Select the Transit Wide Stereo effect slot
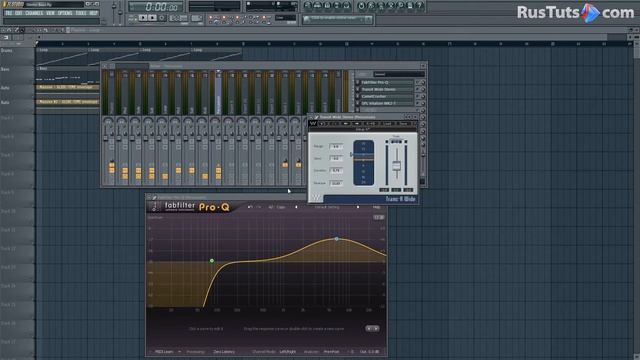The image size is (640, 360). [x=387, y=89]
